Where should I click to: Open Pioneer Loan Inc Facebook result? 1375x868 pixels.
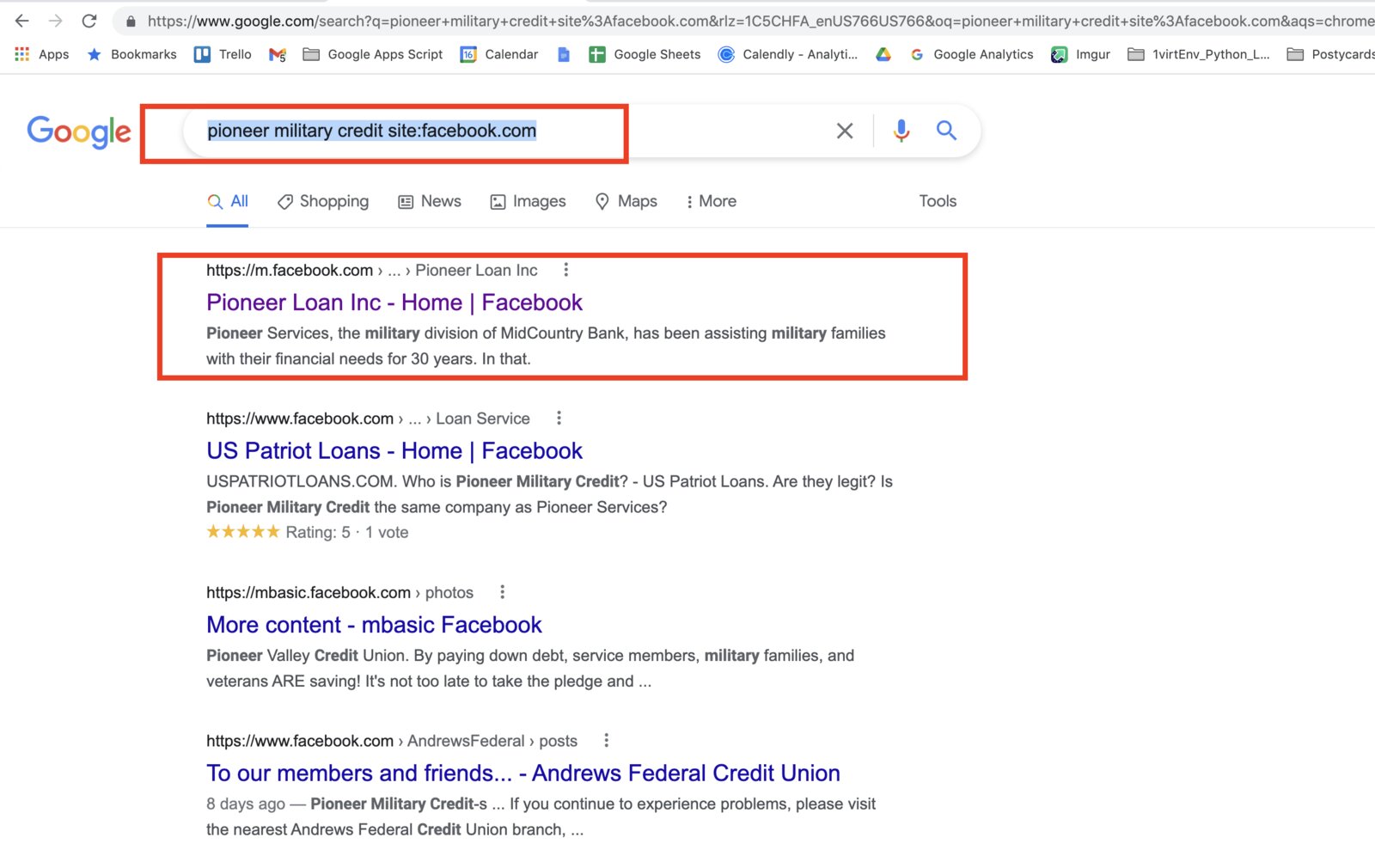coord(394,303)
